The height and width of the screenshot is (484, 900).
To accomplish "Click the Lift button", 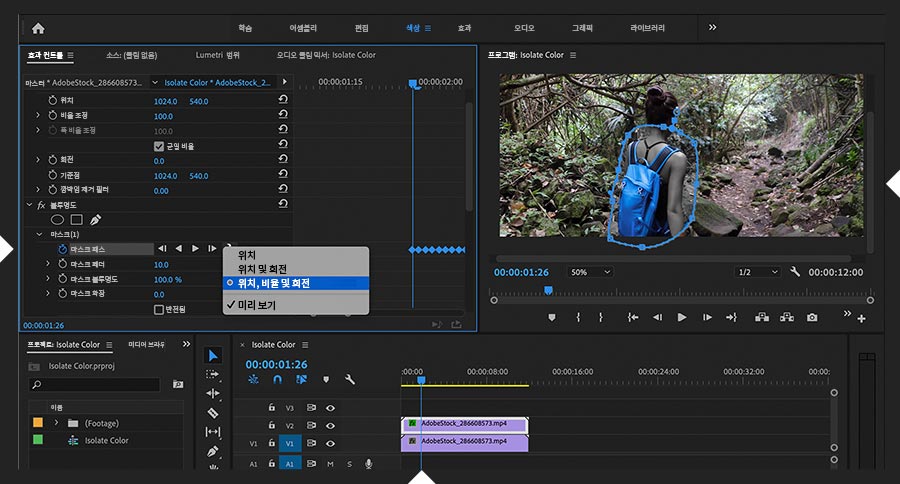I will [x=762, y=317].
